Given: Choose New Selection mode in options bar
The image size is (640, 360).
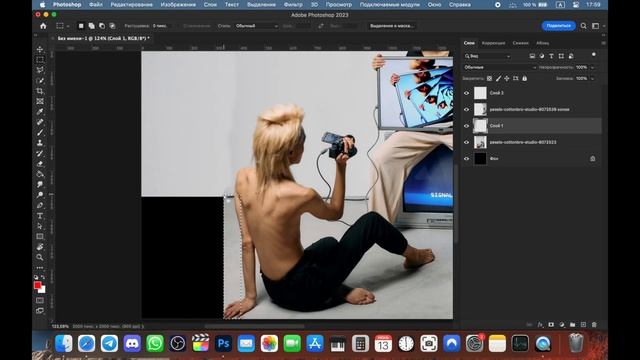Looking at the screenshot, I should pyautogui.click(x=81, y=26).
